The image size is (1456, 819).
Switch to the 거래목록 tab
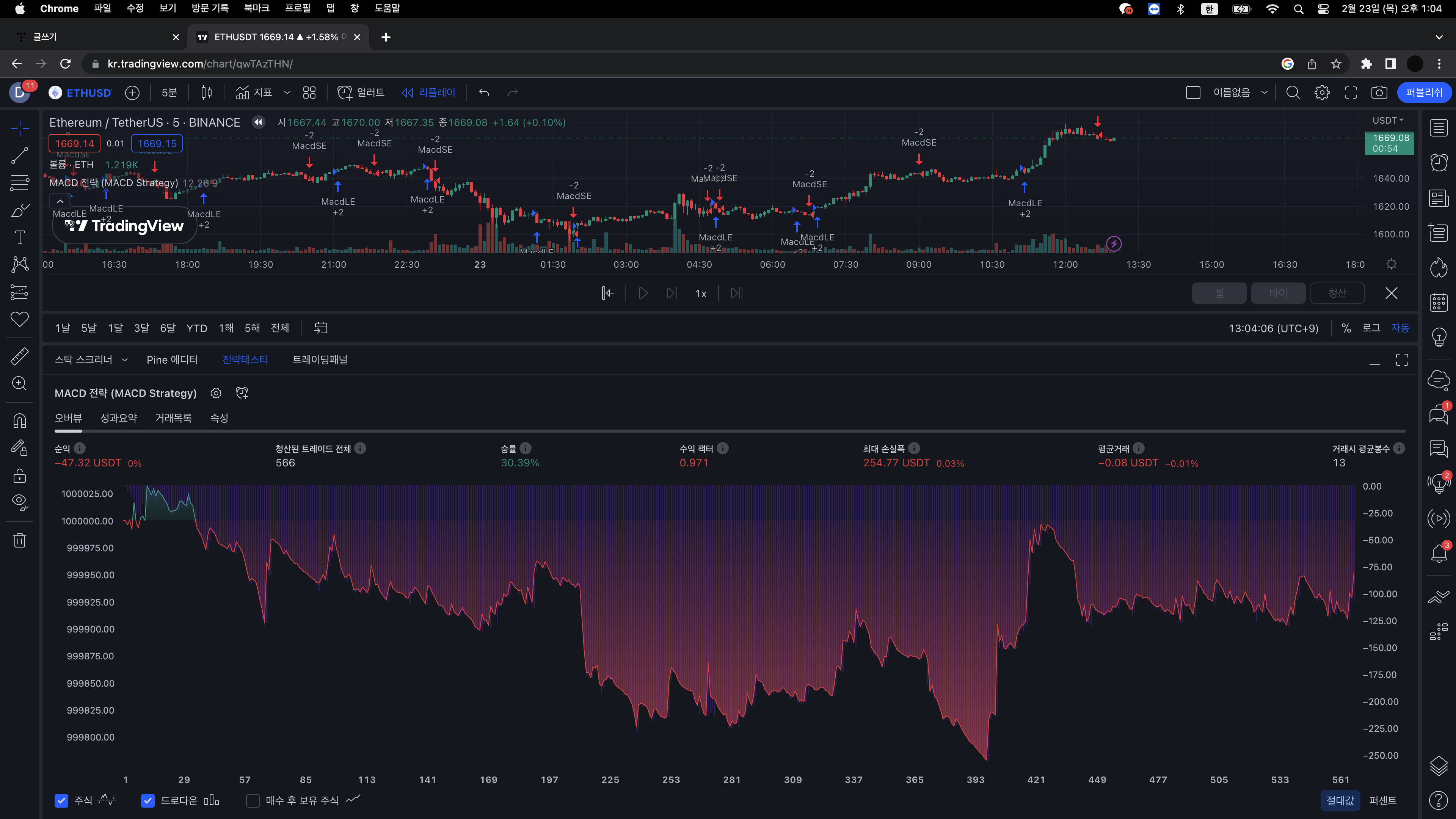173,418
